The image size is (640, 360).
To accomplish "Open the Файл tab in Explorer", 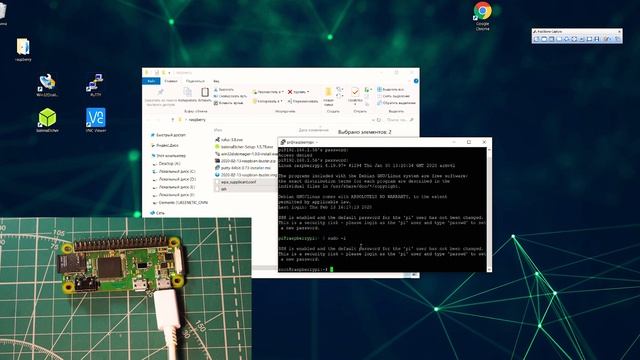I will (151, 81).
